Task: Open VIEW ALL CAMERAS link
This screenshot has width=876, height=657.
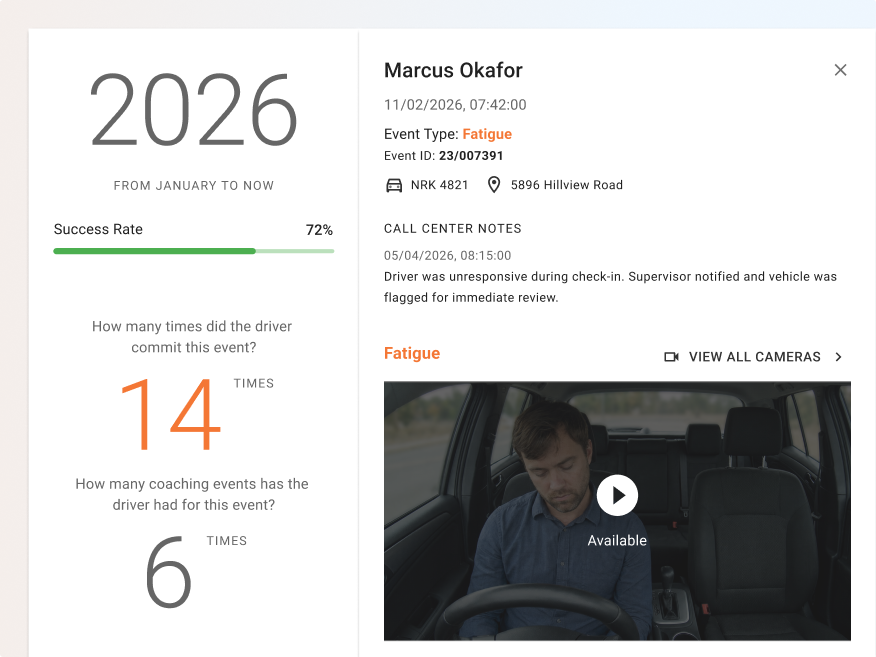Action: click(x=754, y=357)
